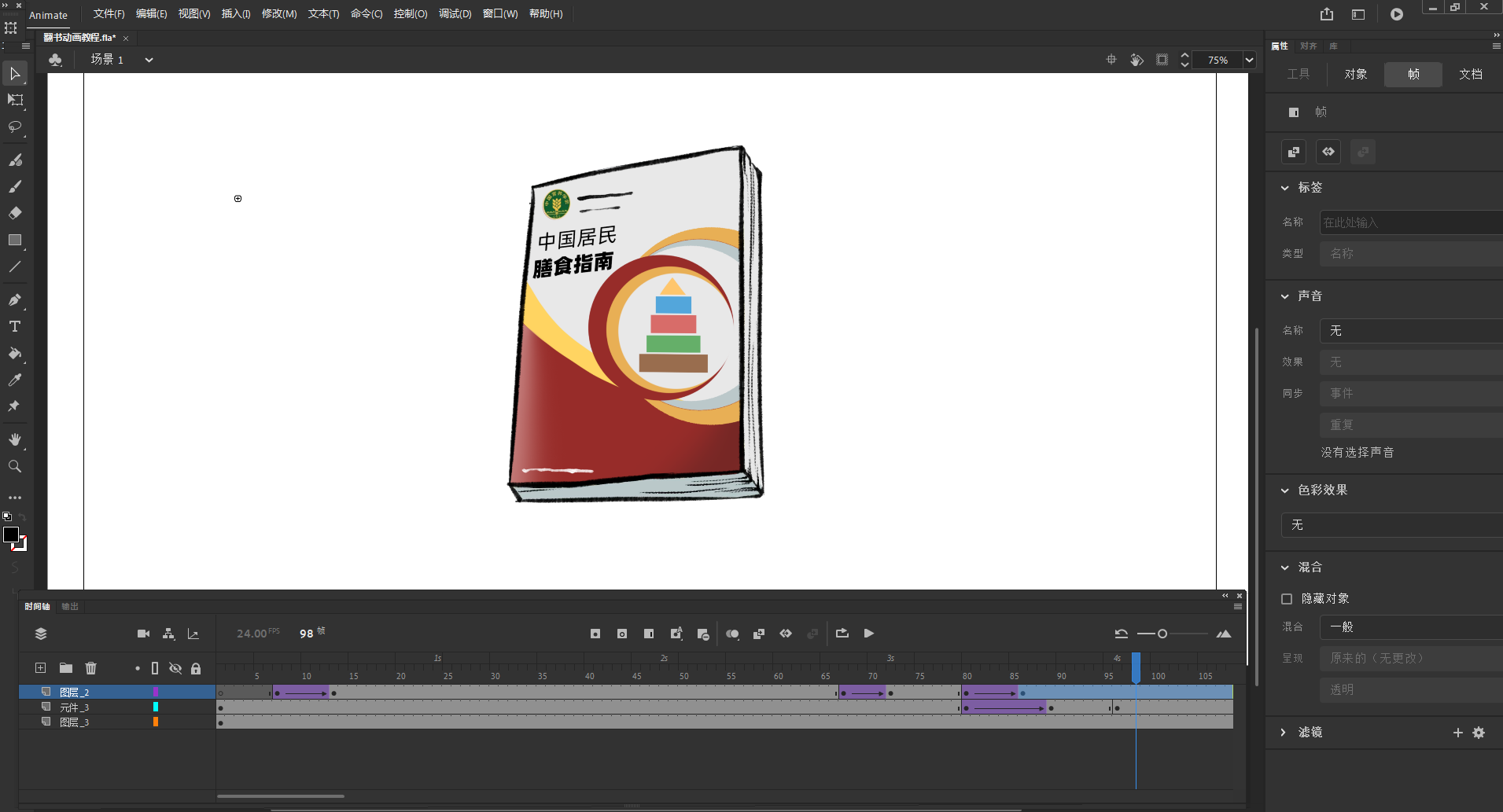Collapse the 混合 section
Viewport: 1503px width, 812px height.
(x=1285, y=568)
